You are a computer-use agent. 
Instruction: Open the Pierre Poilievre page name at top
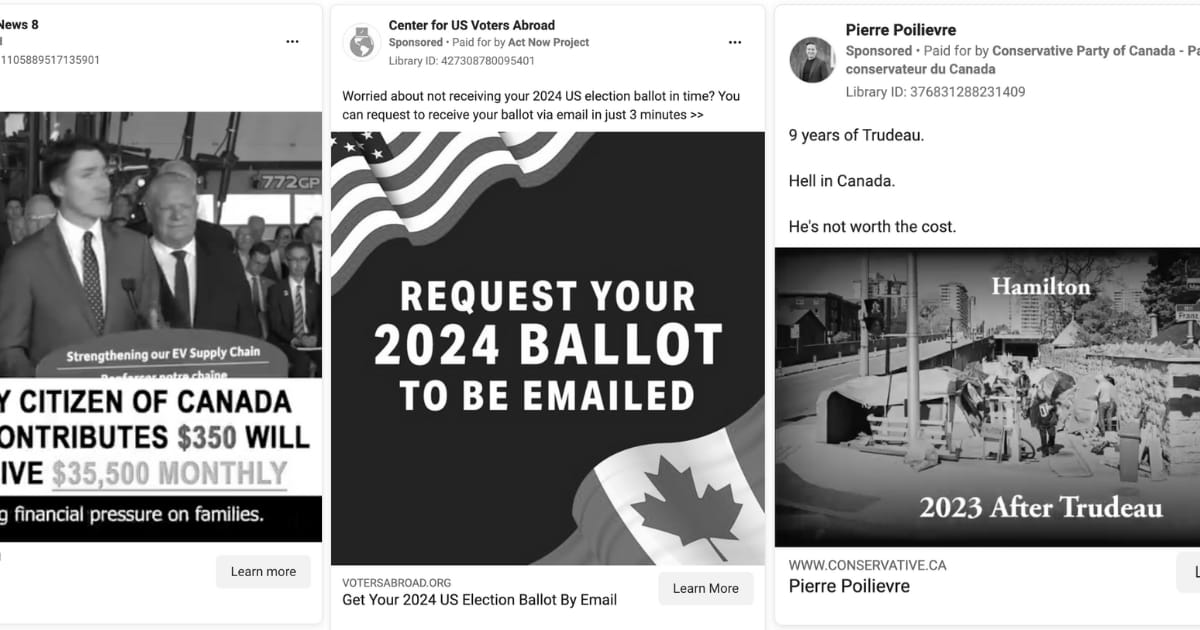pos(901,30)
